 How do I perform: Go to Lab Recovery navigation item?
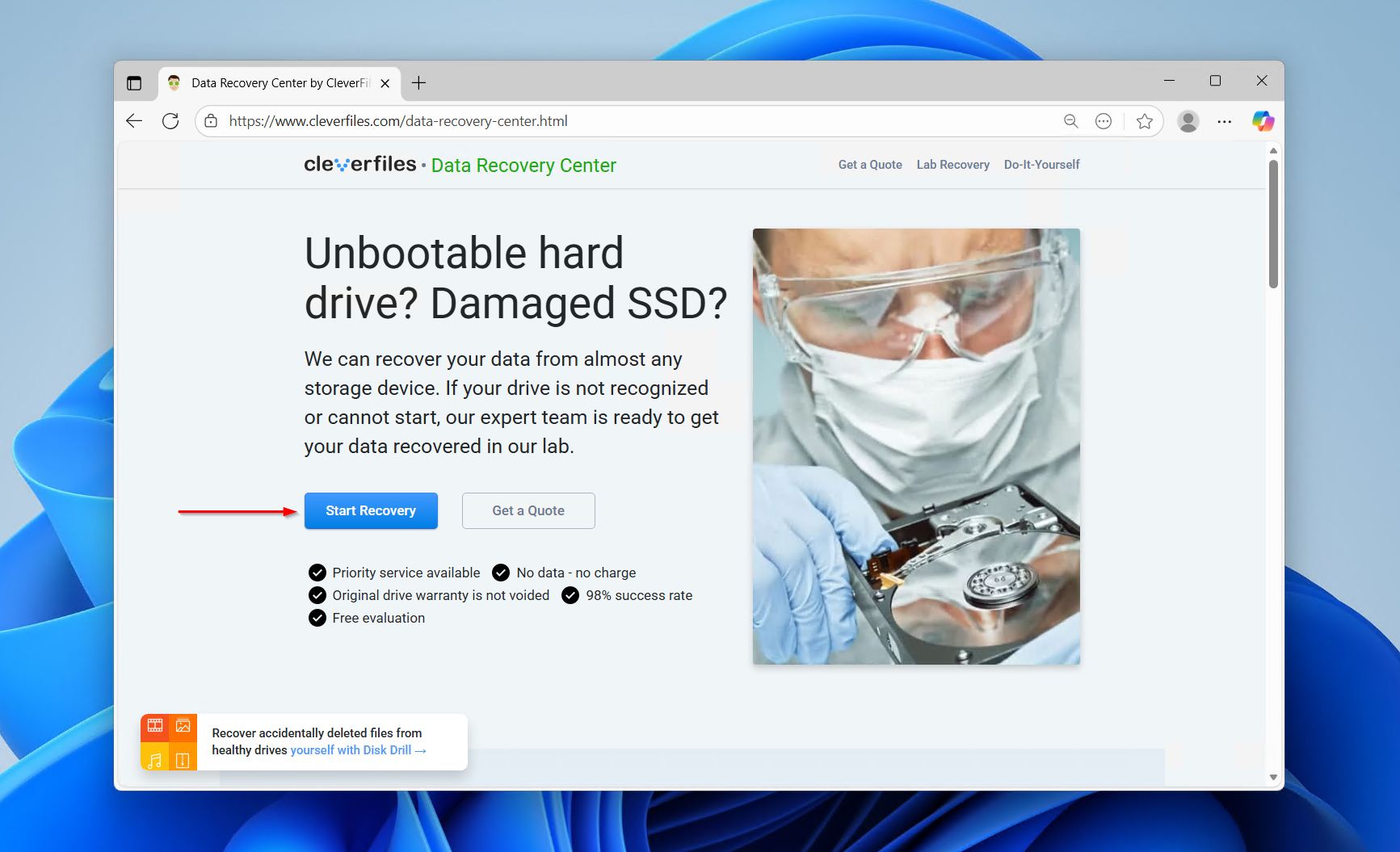pos(952,165)
